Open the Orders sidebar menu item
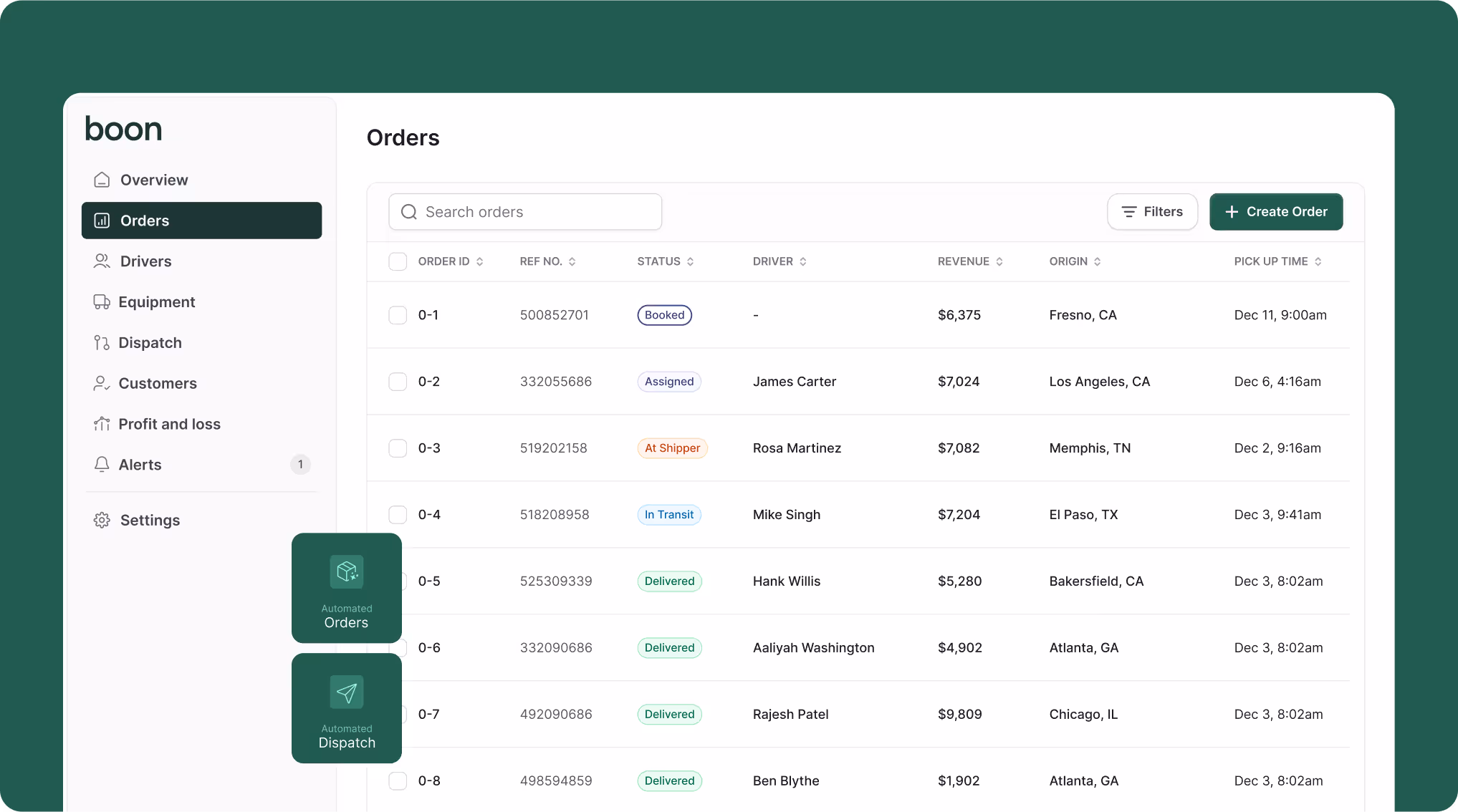Image resolution: width=1458 pixels, height=812 pixels. tap(201, 221)
